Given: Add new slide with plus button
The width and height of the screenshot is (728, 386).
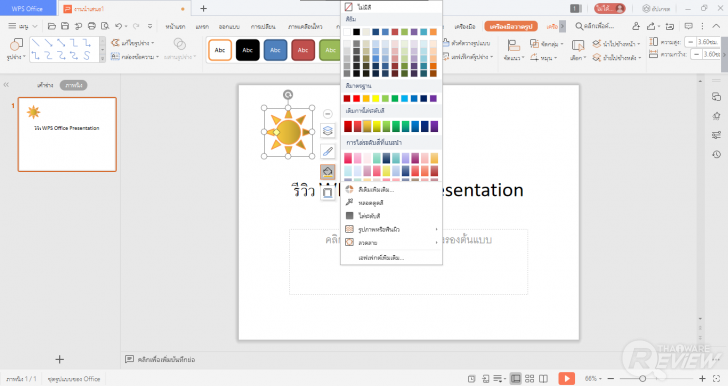Looking at the screenshot, I should [x=59, y=359].
